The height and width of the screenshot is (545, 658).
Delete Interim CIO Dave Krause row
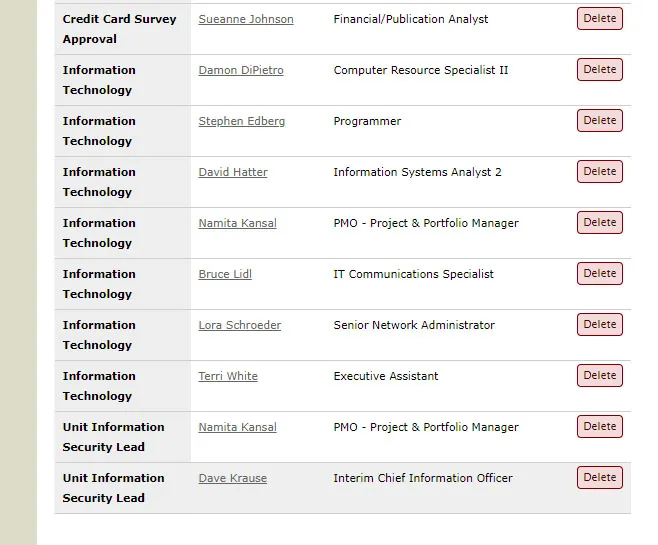tap(600, 477)
